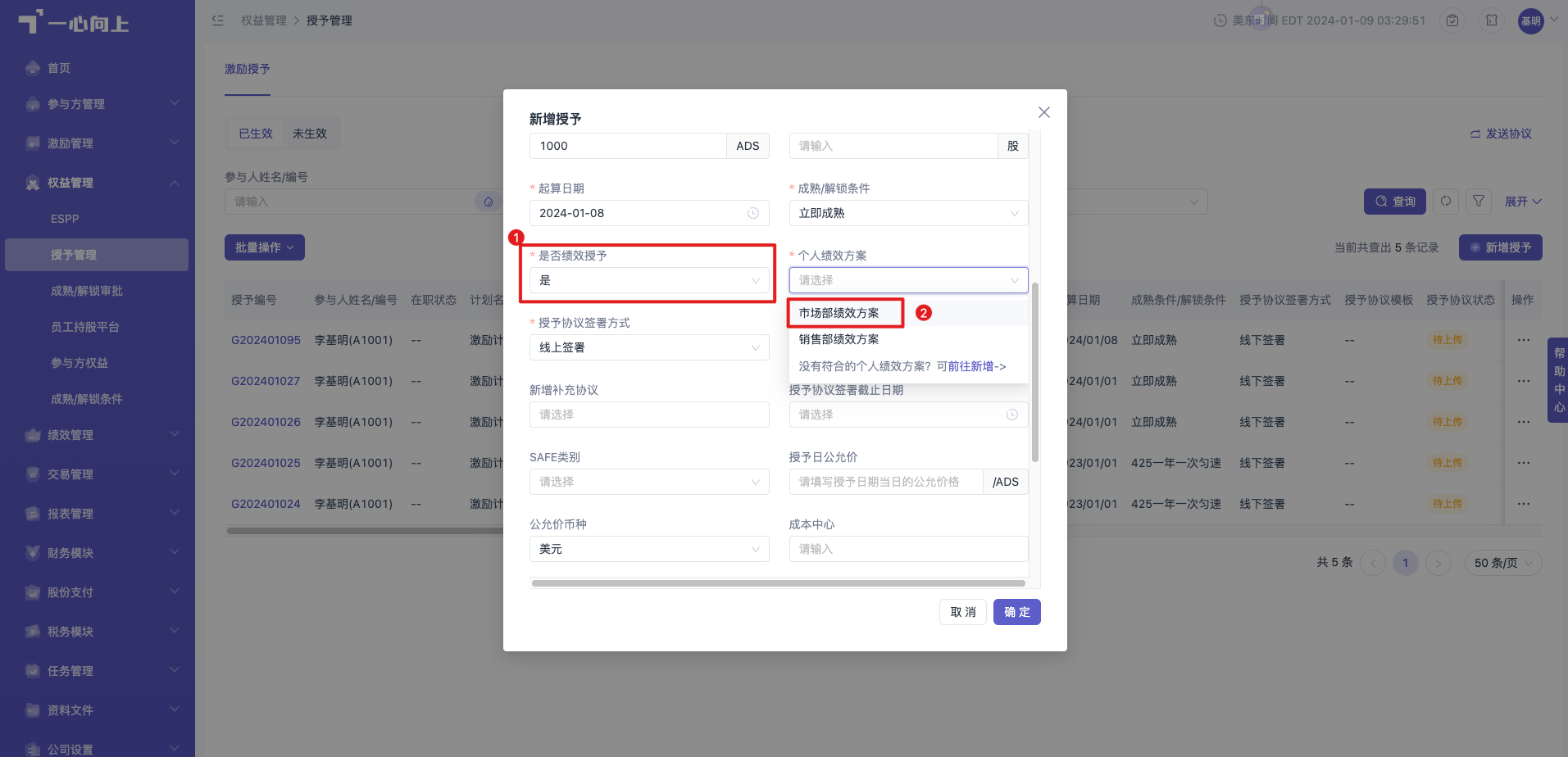Click 展开 to expand filters
Viewport: 1568px width, 757px height.
(x=1523, y=202)
